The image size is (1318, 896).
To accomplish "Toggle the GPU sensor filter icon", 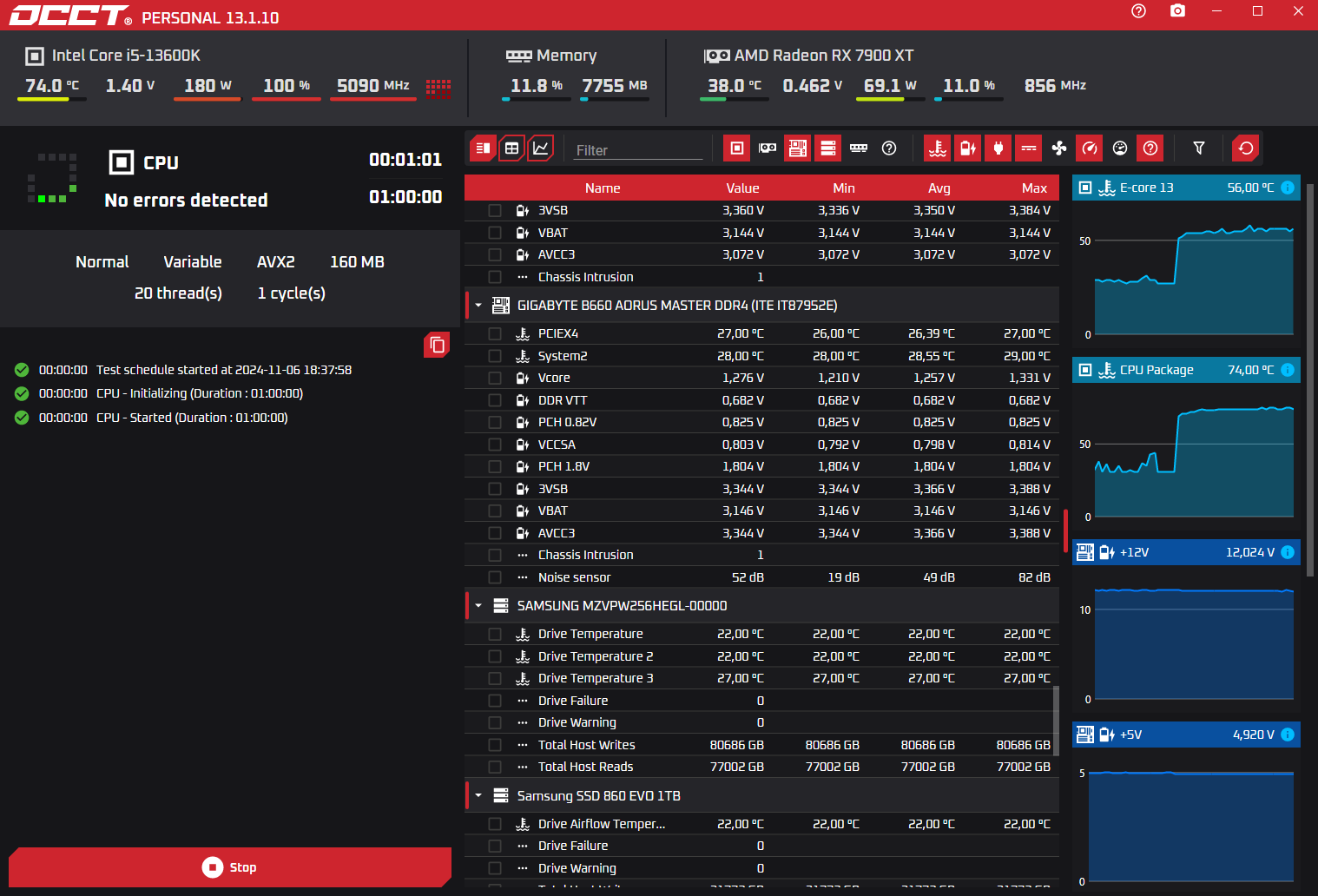I will click(x=768, y=148).
